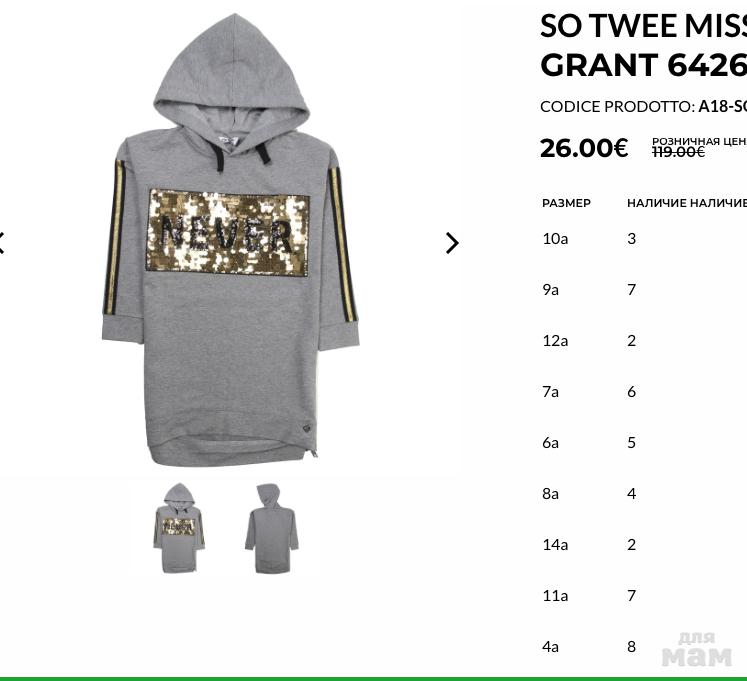The width and height of the screenshot is (747, 681).
Task: Select the back view hoodie thumbnail
Action: 272,528
